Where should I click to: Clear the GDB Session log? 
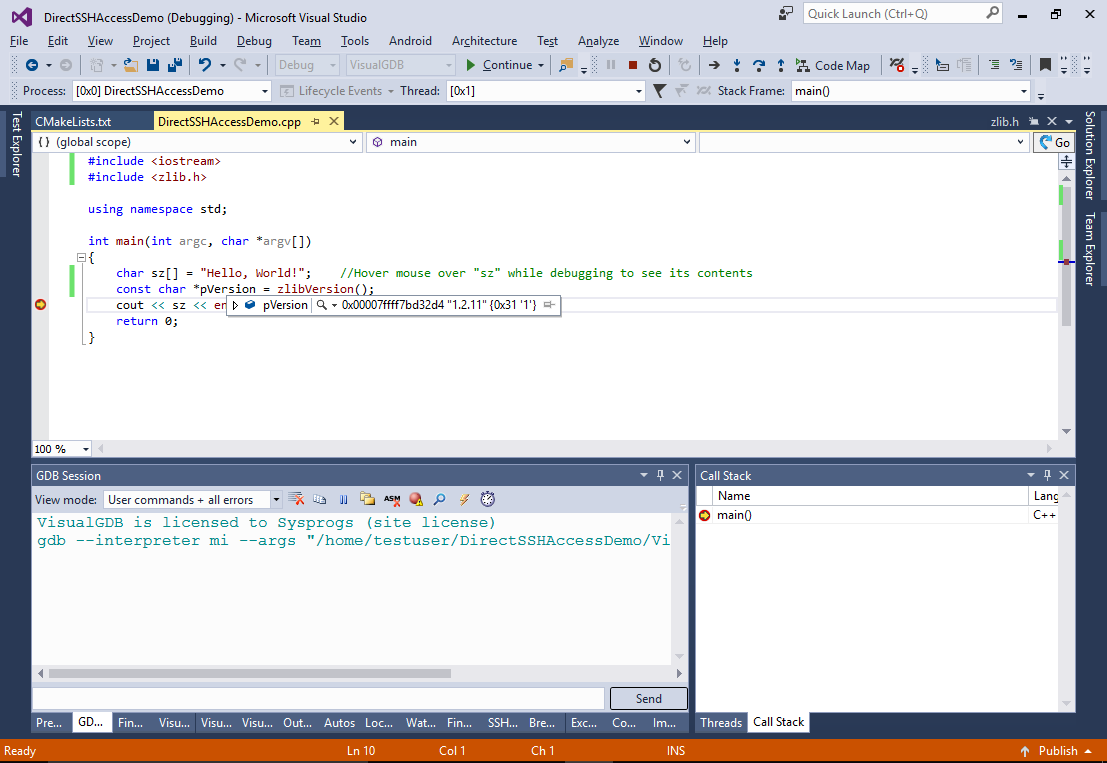click(x=296, y=499)
